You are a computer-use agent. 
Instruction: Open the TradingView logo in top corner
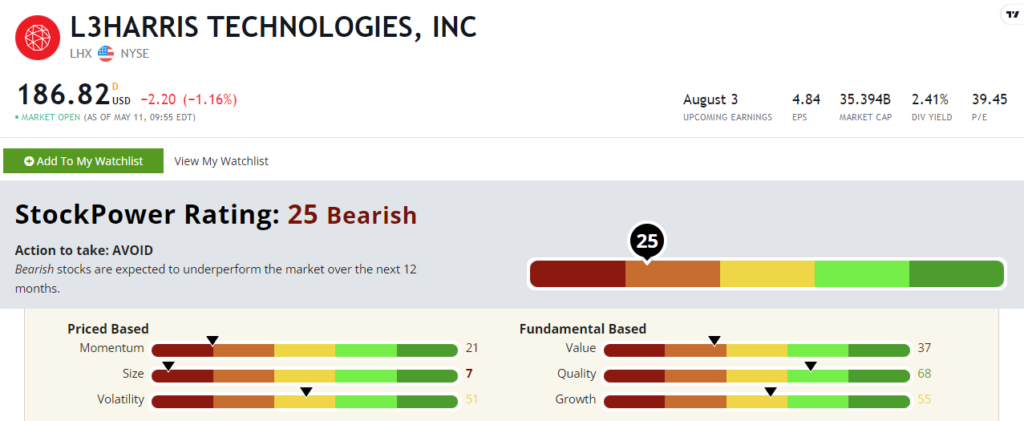pos(1012,14)
